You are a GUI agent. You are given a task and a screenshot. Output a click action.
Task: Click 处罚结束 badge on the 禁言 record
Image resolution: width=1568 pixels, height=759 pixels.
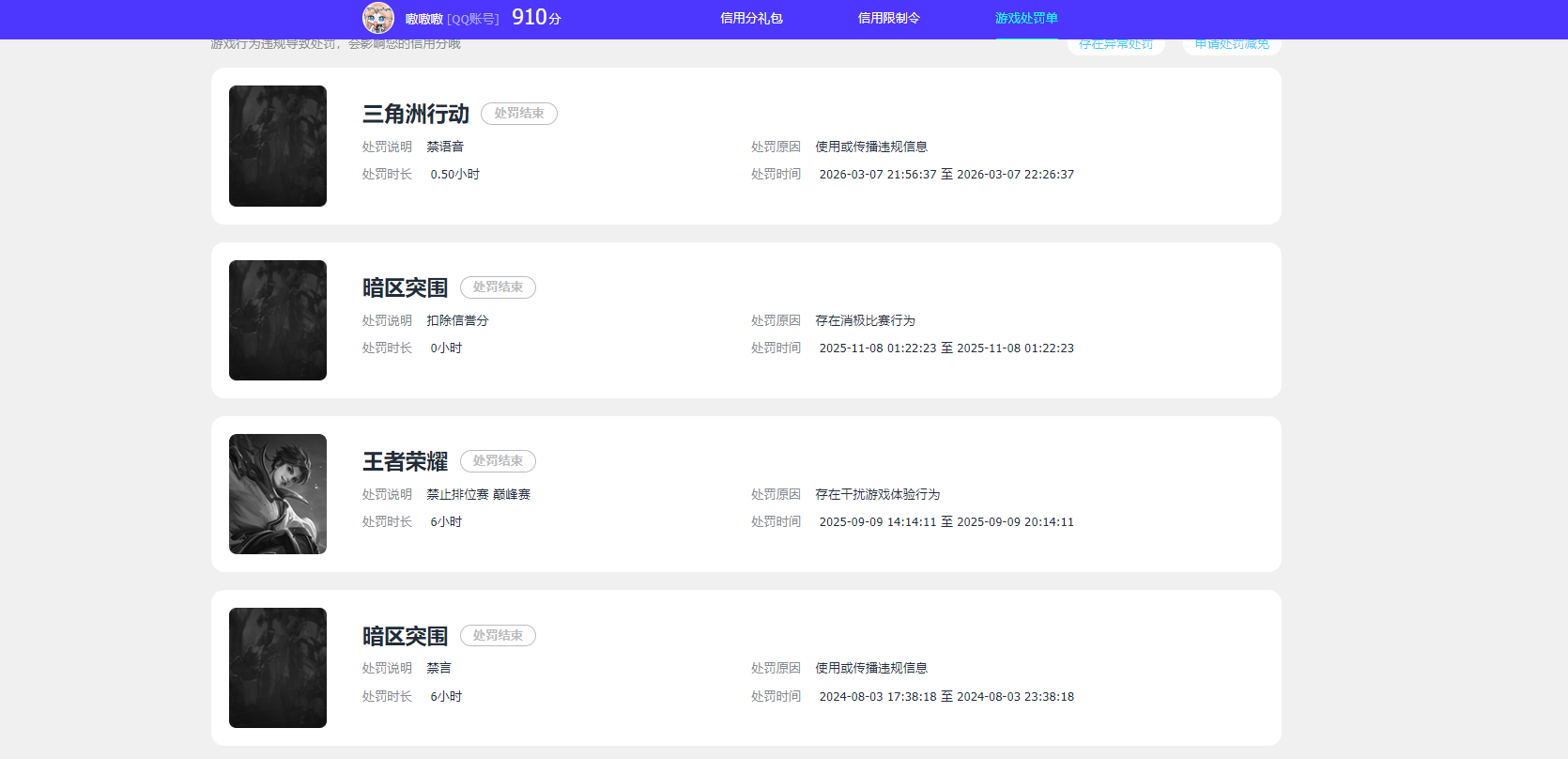click(x=498, y=636)
